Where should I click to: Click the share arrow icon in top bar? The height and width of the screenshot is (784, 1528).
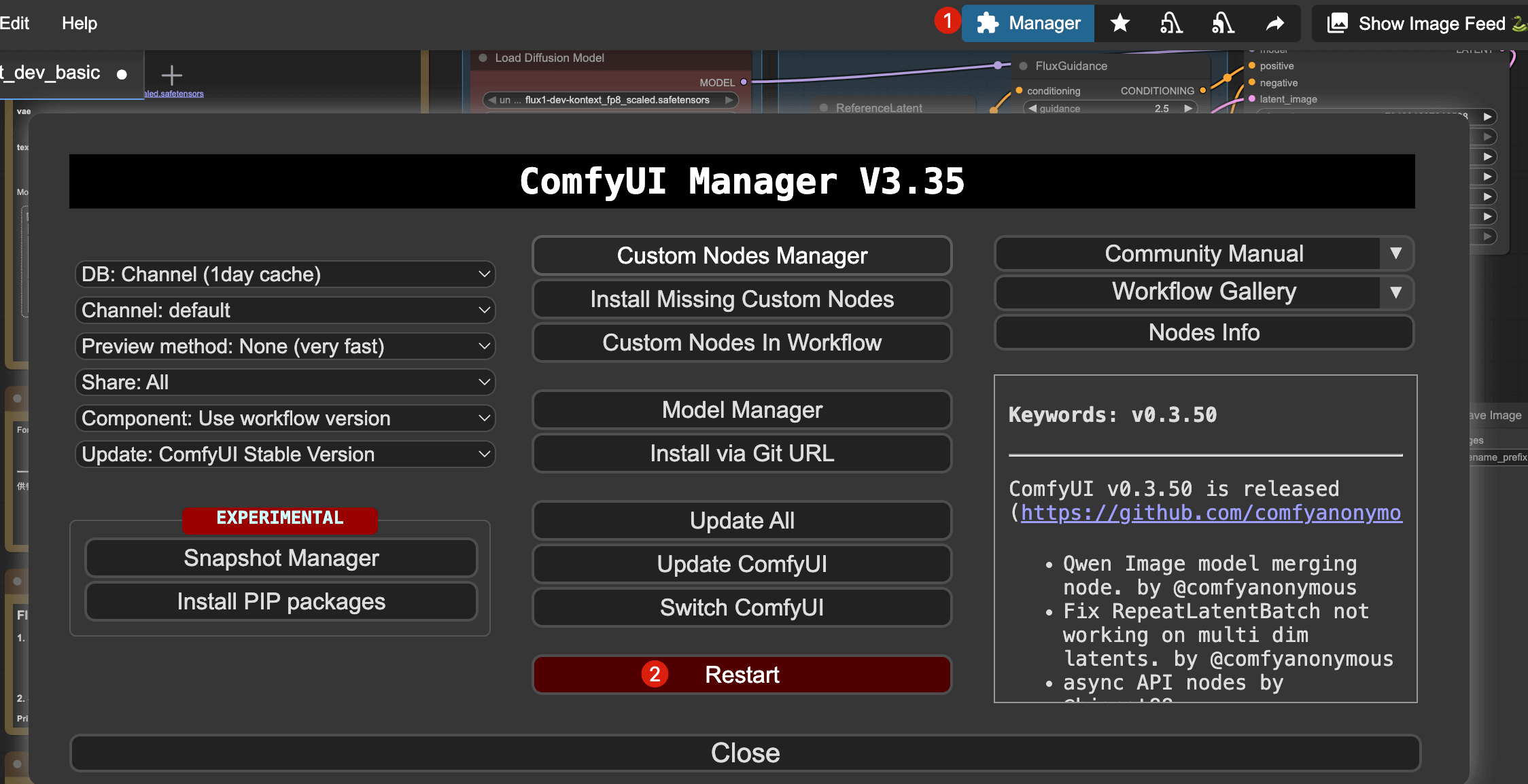1275,24
